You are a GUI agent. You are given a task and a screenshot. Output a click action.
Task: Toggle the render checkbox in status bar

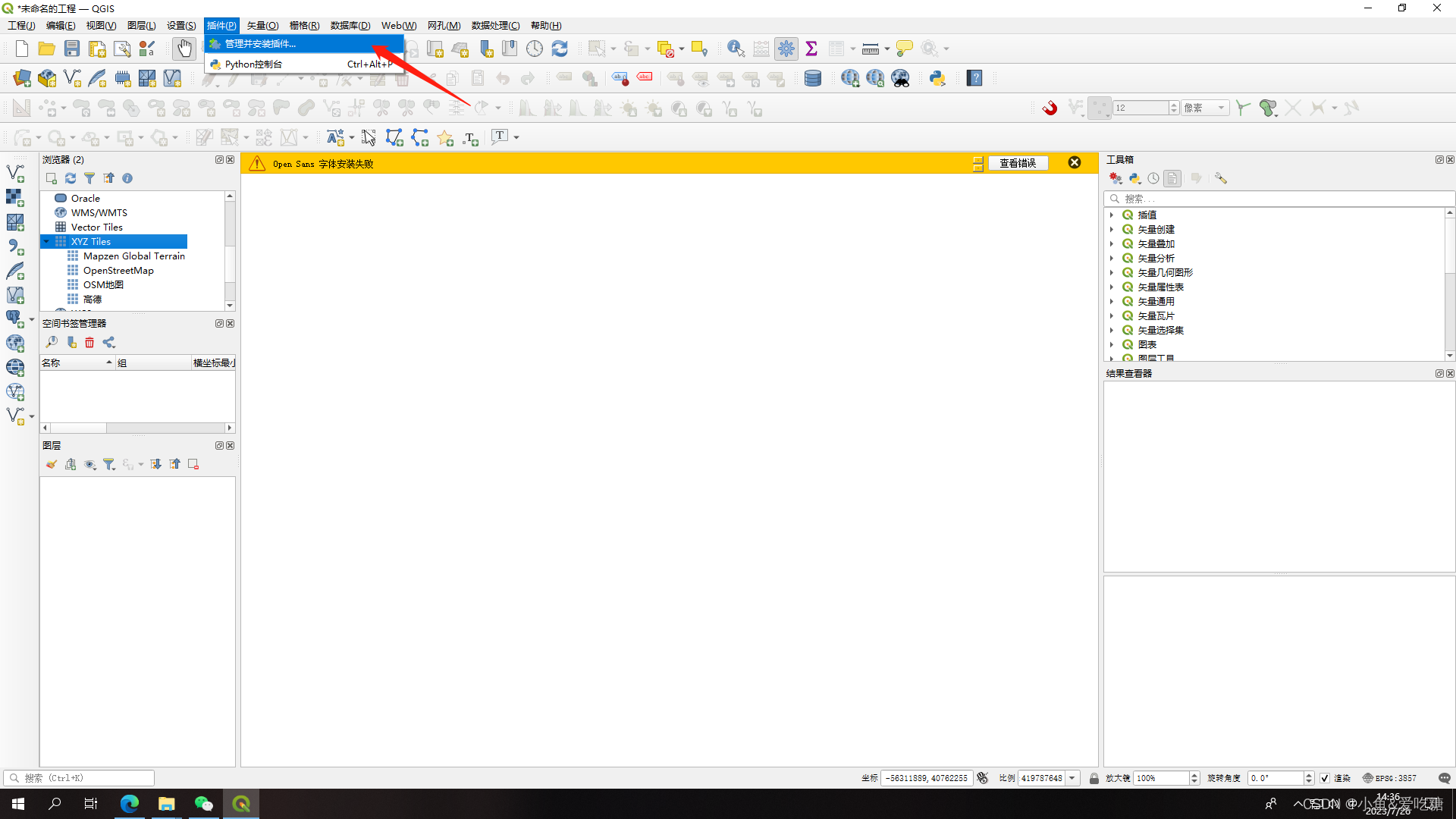click(x=1325, y=778)
